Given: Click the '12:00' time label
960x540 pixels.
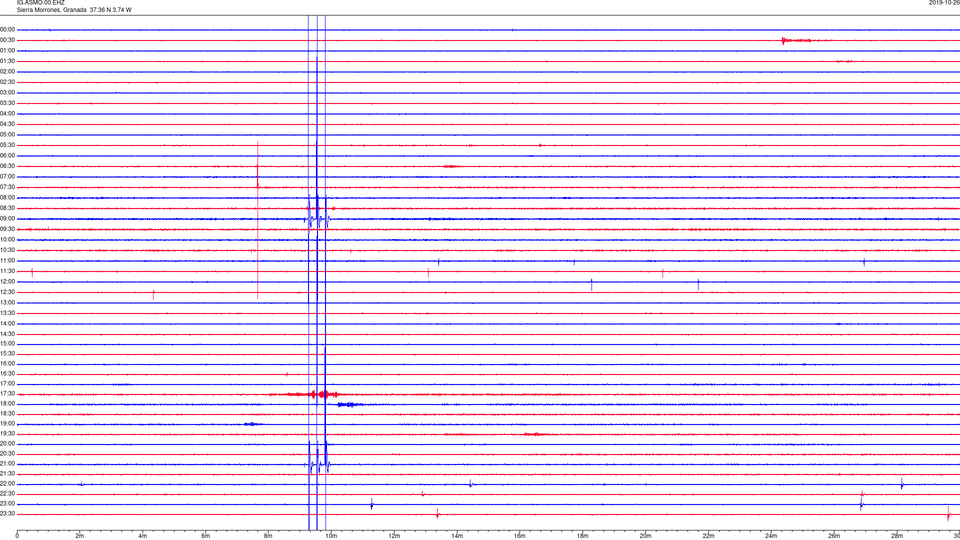Looking at the screenshot, I should tap(8, 282).
